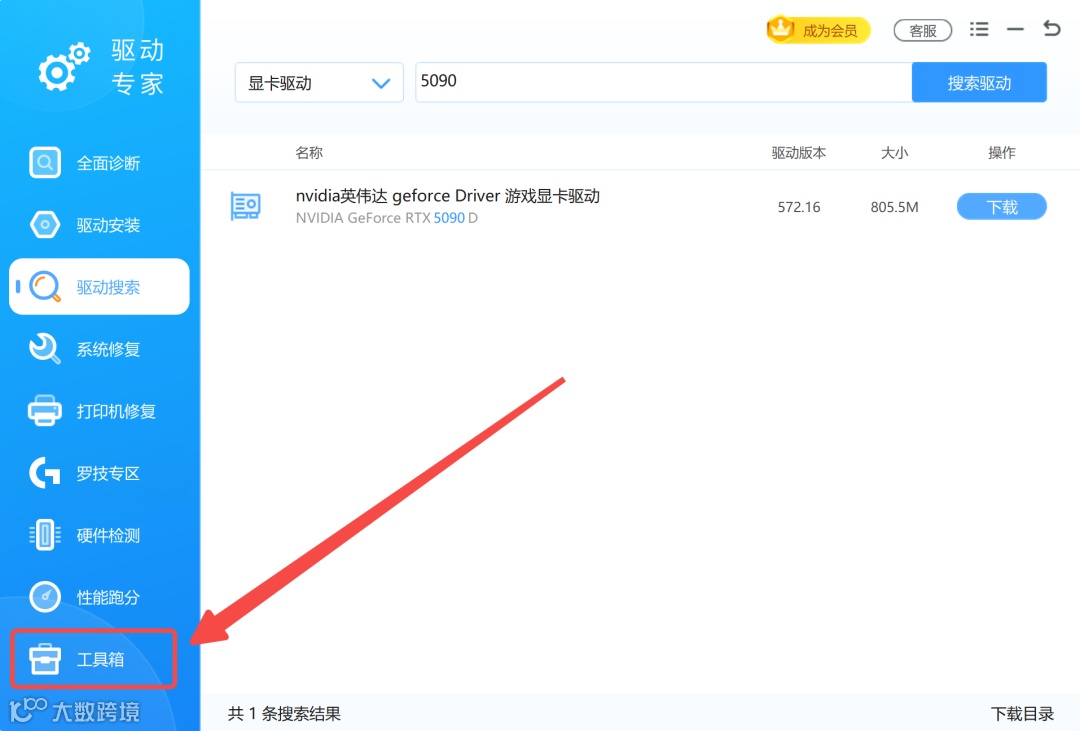Click the 驱动专家 gear logo icon

pos(64,67)
